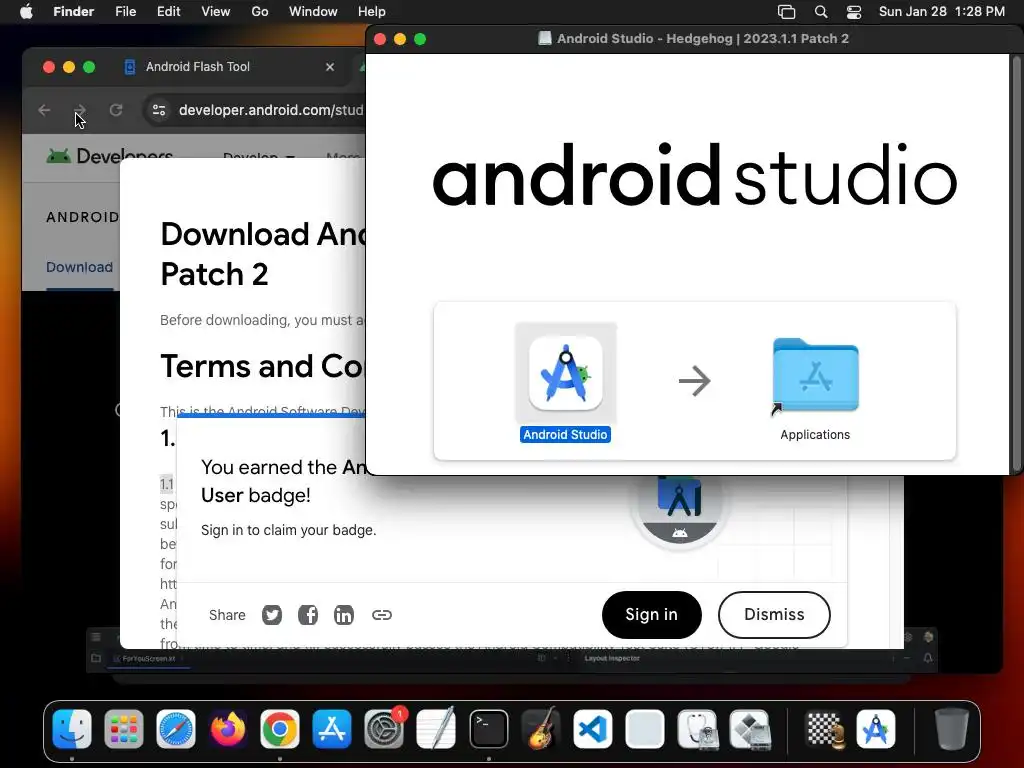Open Terminal from the dock
Viewport: 1024px width, 768px height.
tap(488, 729)
